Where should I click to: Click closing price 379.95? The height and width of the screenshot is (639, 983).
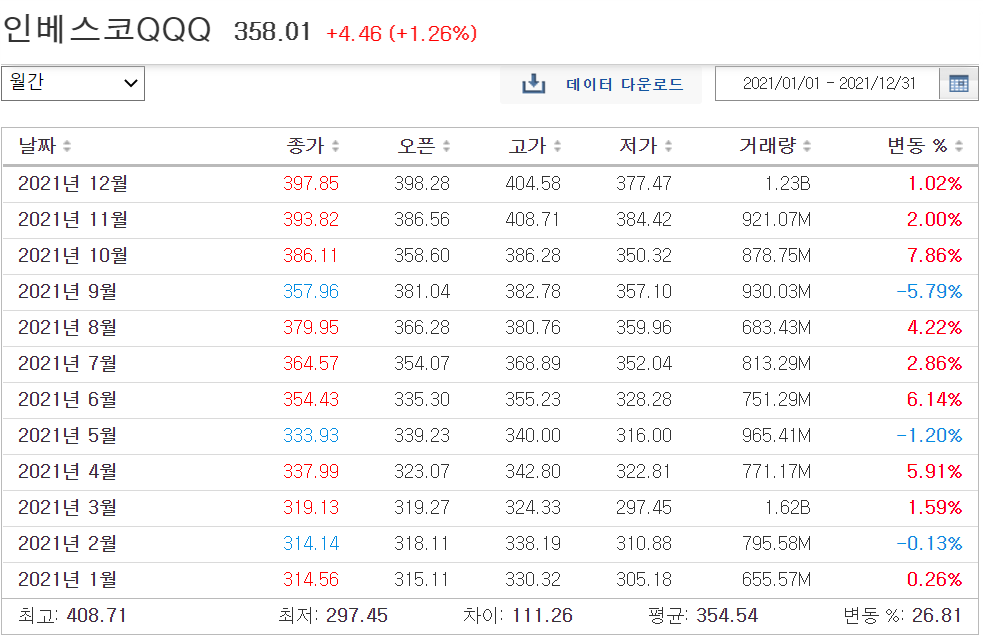click(x=311, y=327)
